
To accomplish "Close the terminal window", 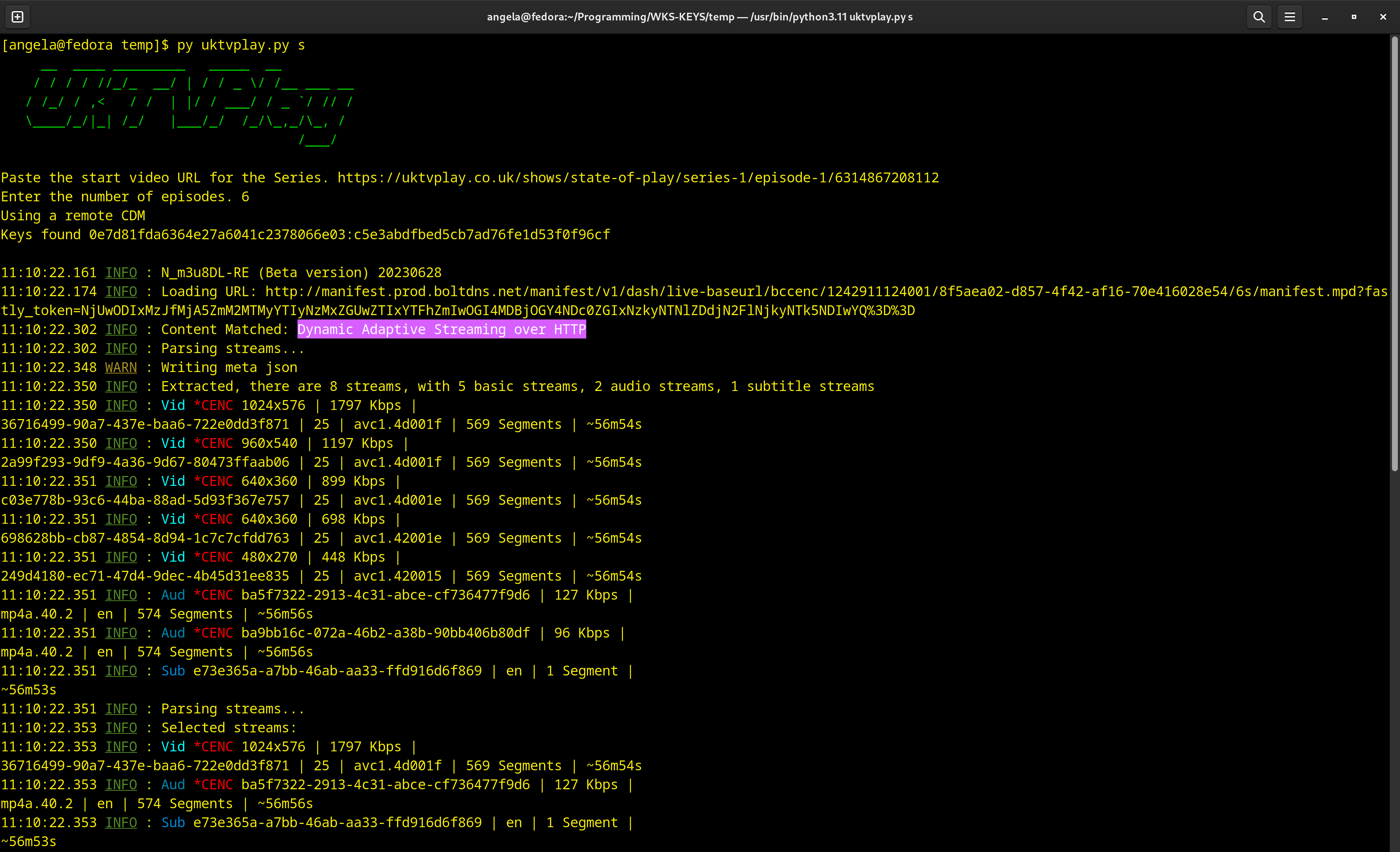I will (1383, 17).
